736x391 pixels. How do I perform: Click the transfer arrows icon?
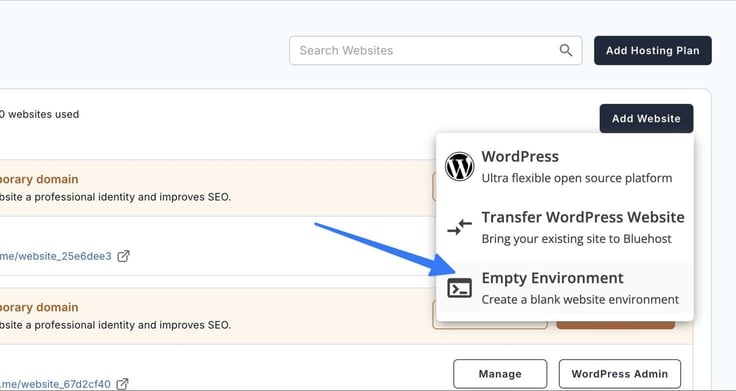[x=459, y=227]
